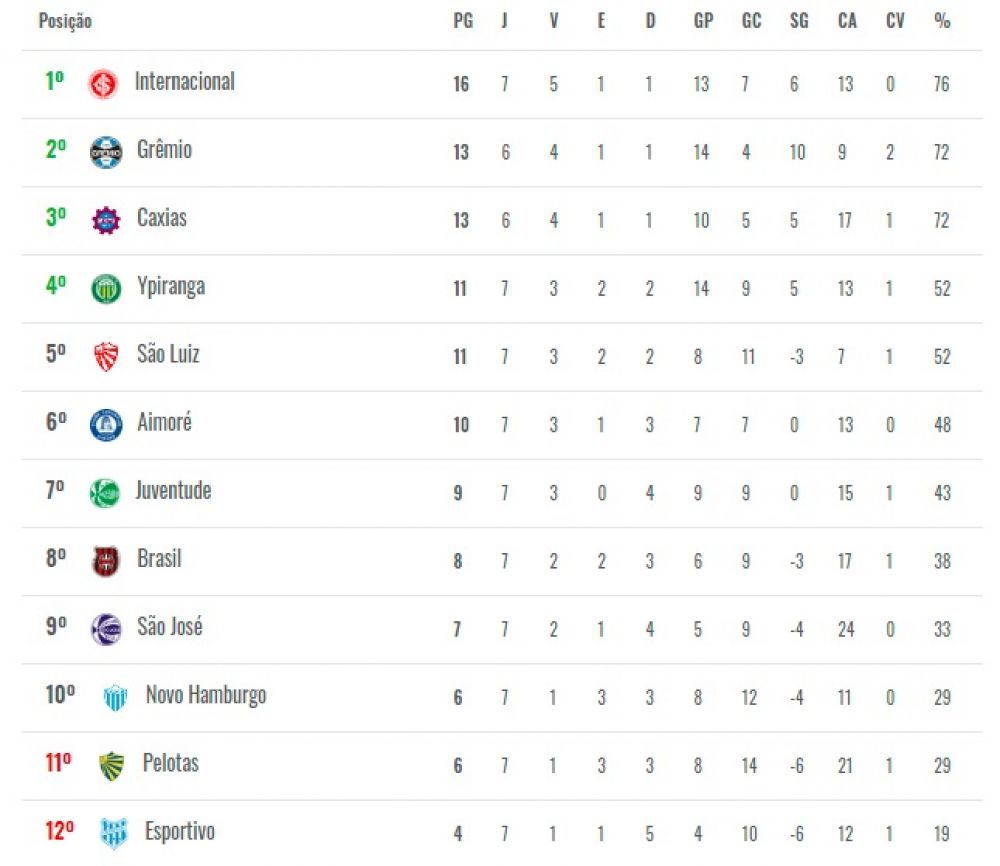The width and height of the screenshot is (1000, 866).
Task: Click the Internacional club crest
Action: click(x=103, y=84)
